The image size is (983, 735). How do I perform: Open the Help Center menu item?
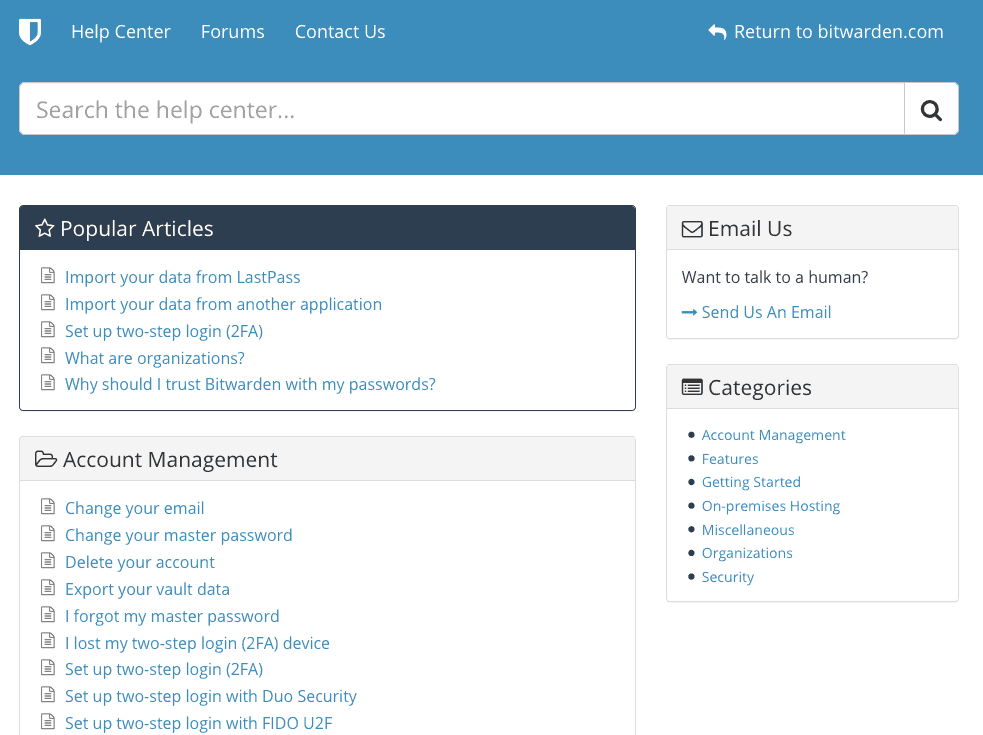(x=121, y=31)
